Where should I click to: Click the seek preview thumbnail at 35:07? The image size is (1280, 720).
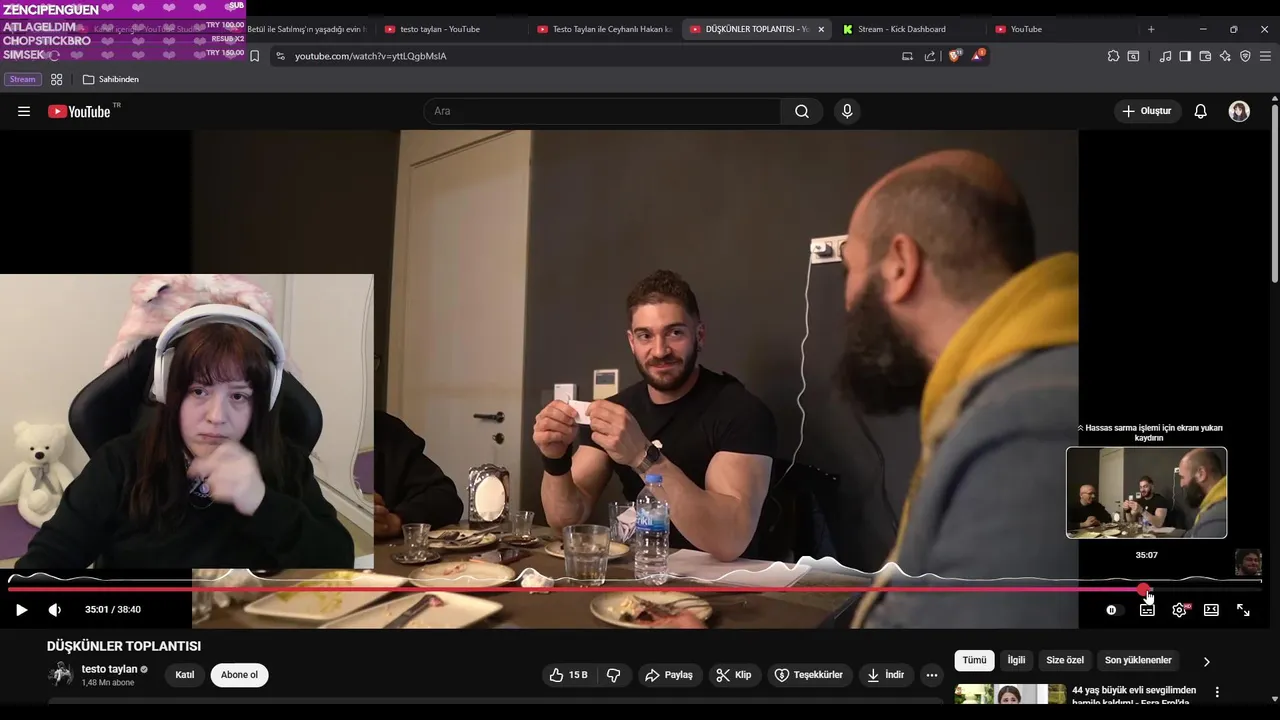(1146, 492)
